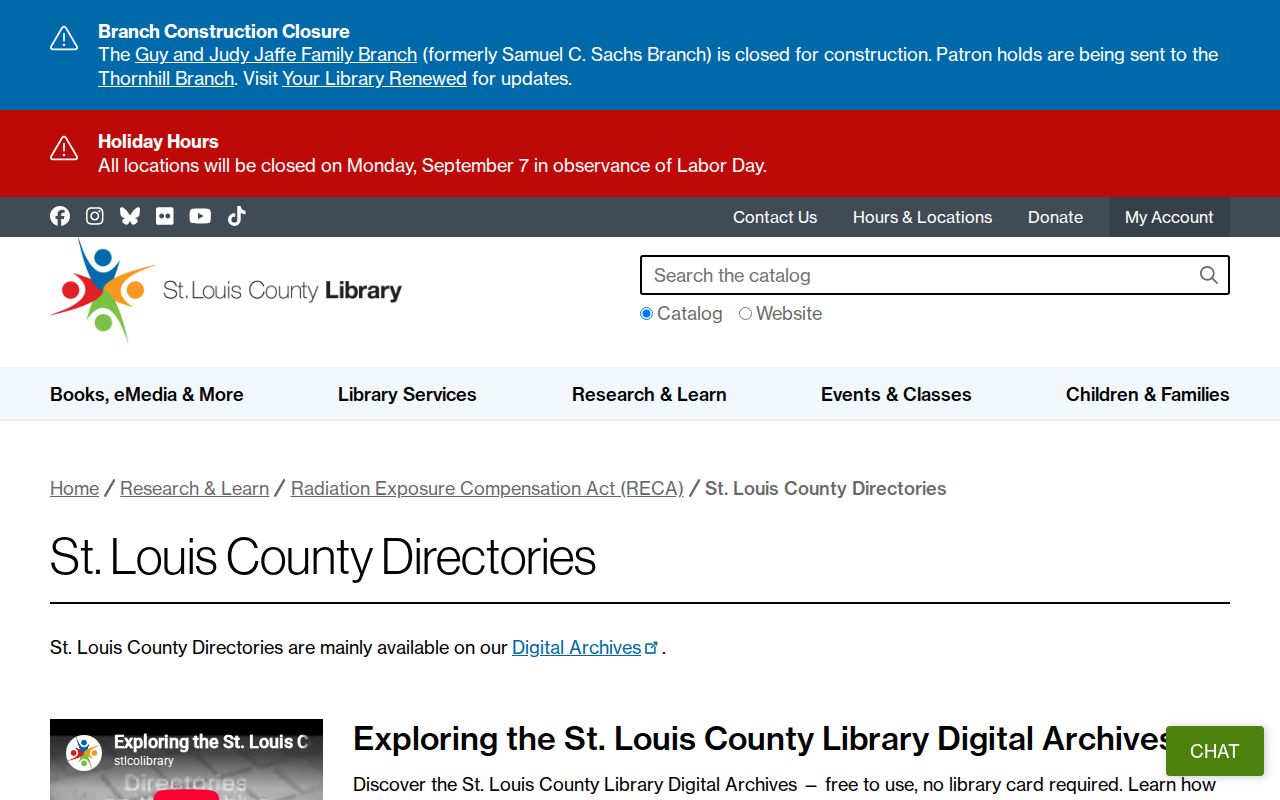The image size is (1280, 800).
Task: Open My Account
Action: click(1169, 217)
